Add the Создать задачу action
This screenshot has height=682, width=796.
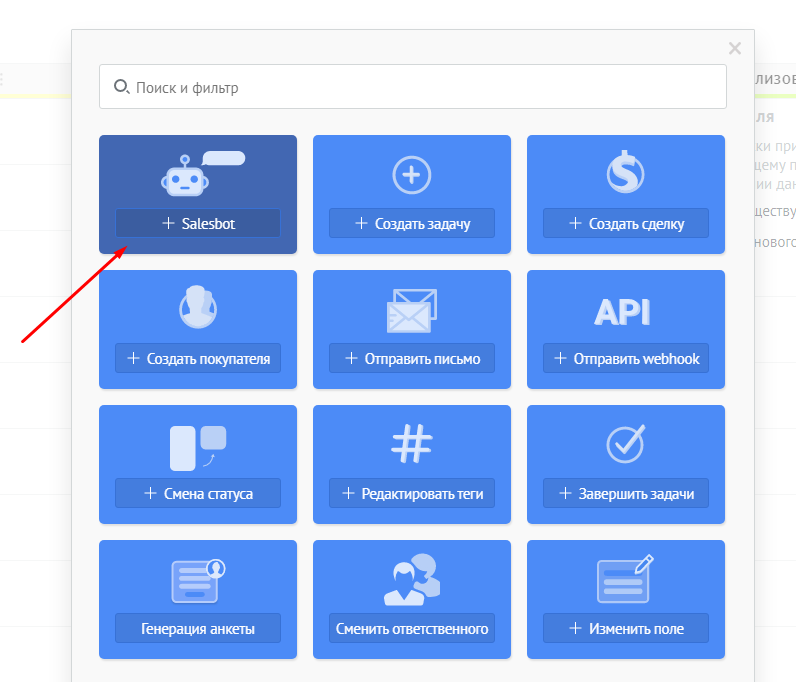412,223
